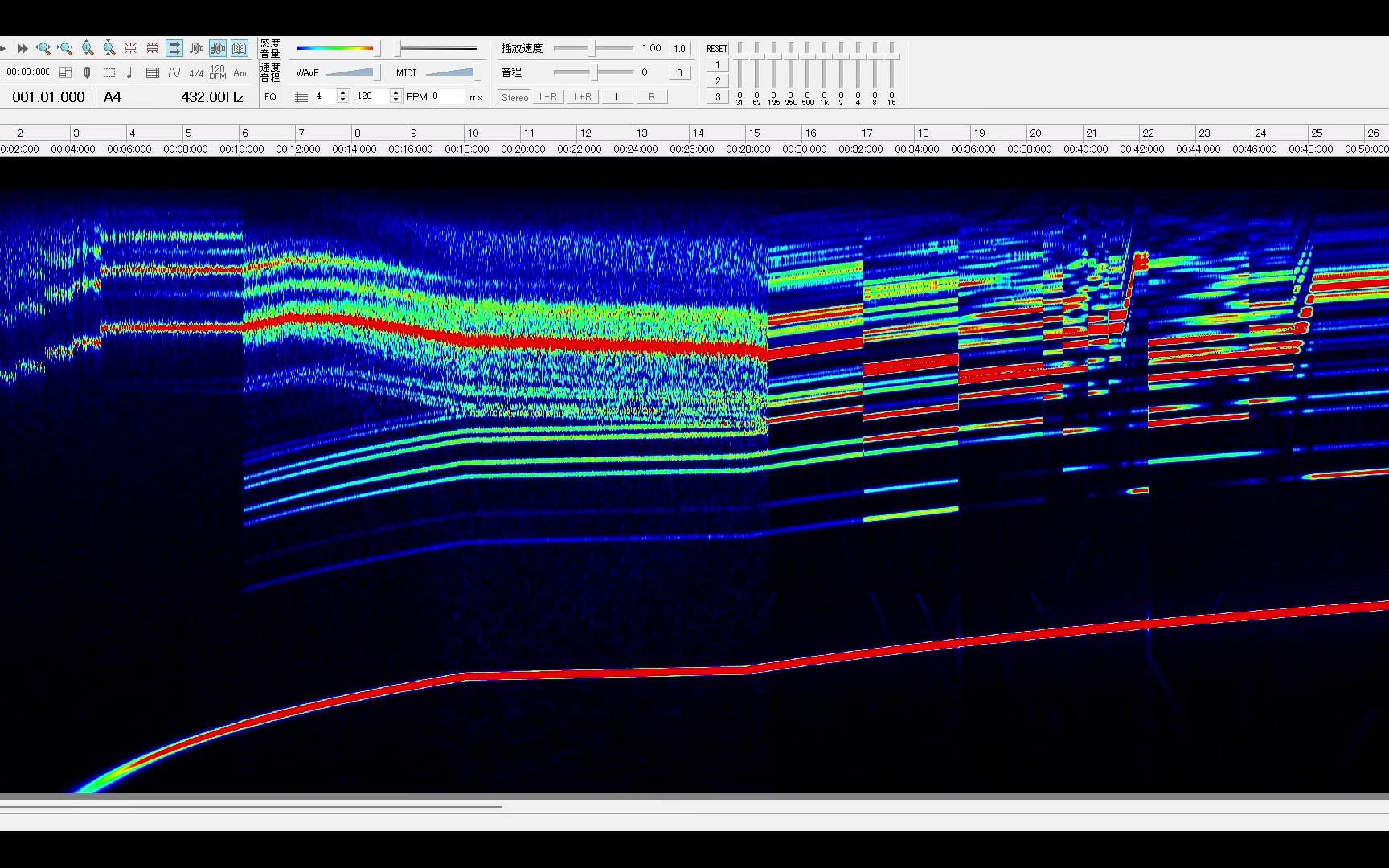Increase the beat value of 4 with up arrow

(343, 92)
